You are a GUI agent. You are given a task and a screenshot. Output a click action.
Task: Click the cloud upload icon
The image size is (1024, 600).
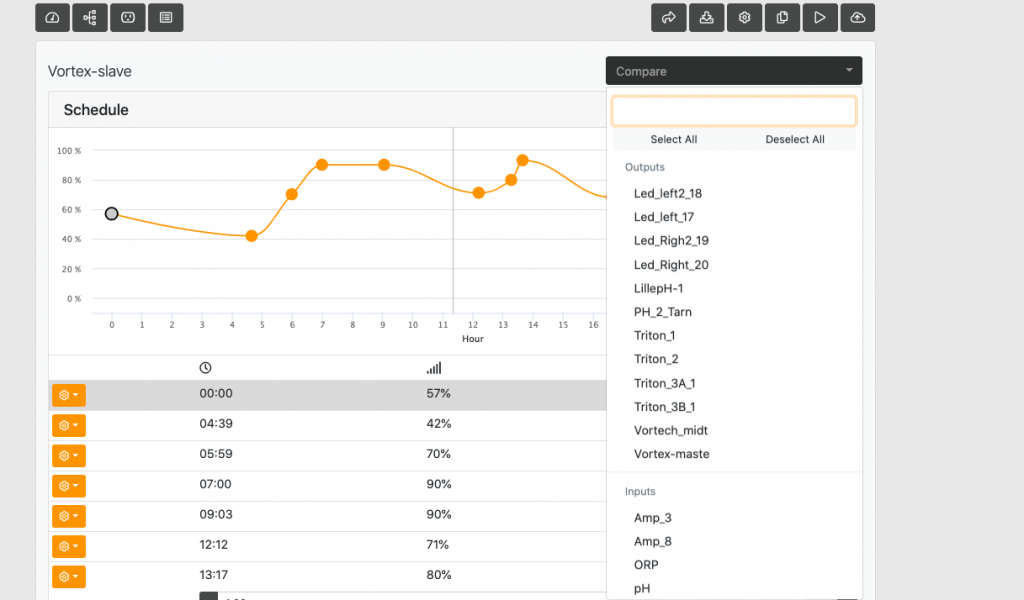tap(857, 17)
